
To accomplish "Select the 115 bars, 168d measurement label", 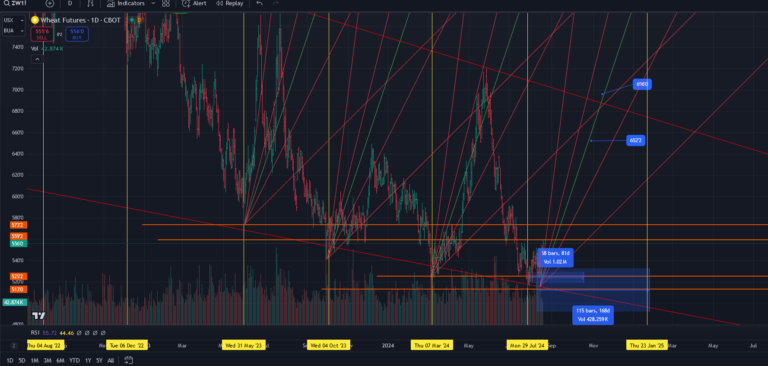I will (593, 315).
